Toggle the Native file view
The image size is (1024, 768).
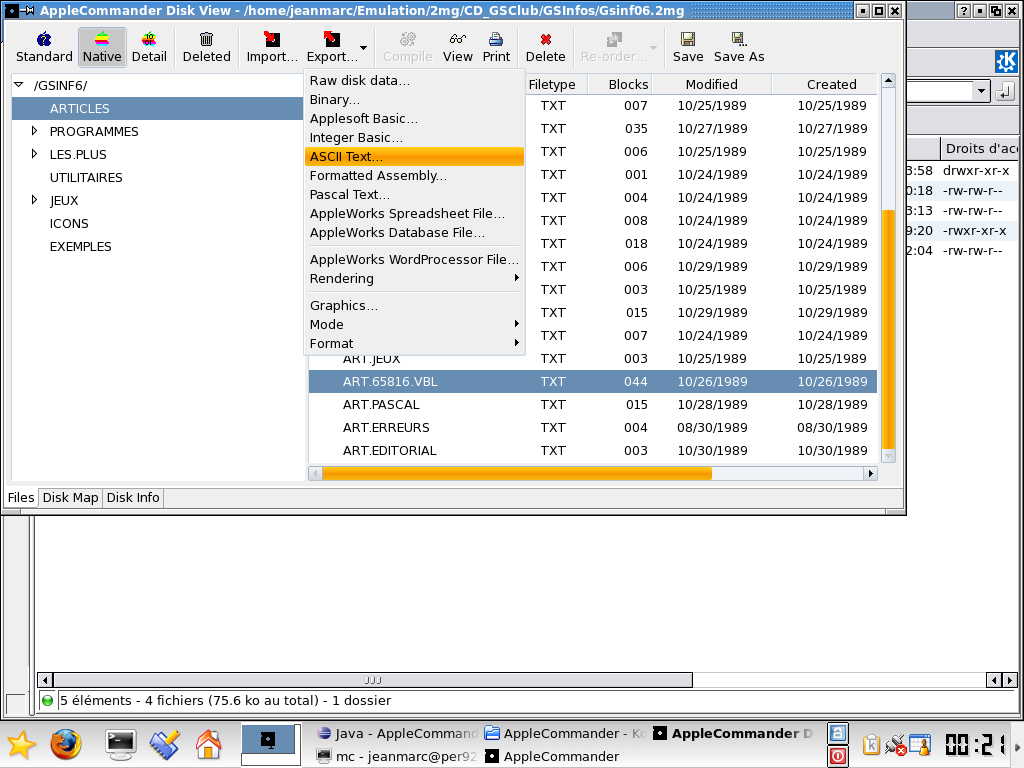pos(102,47)
